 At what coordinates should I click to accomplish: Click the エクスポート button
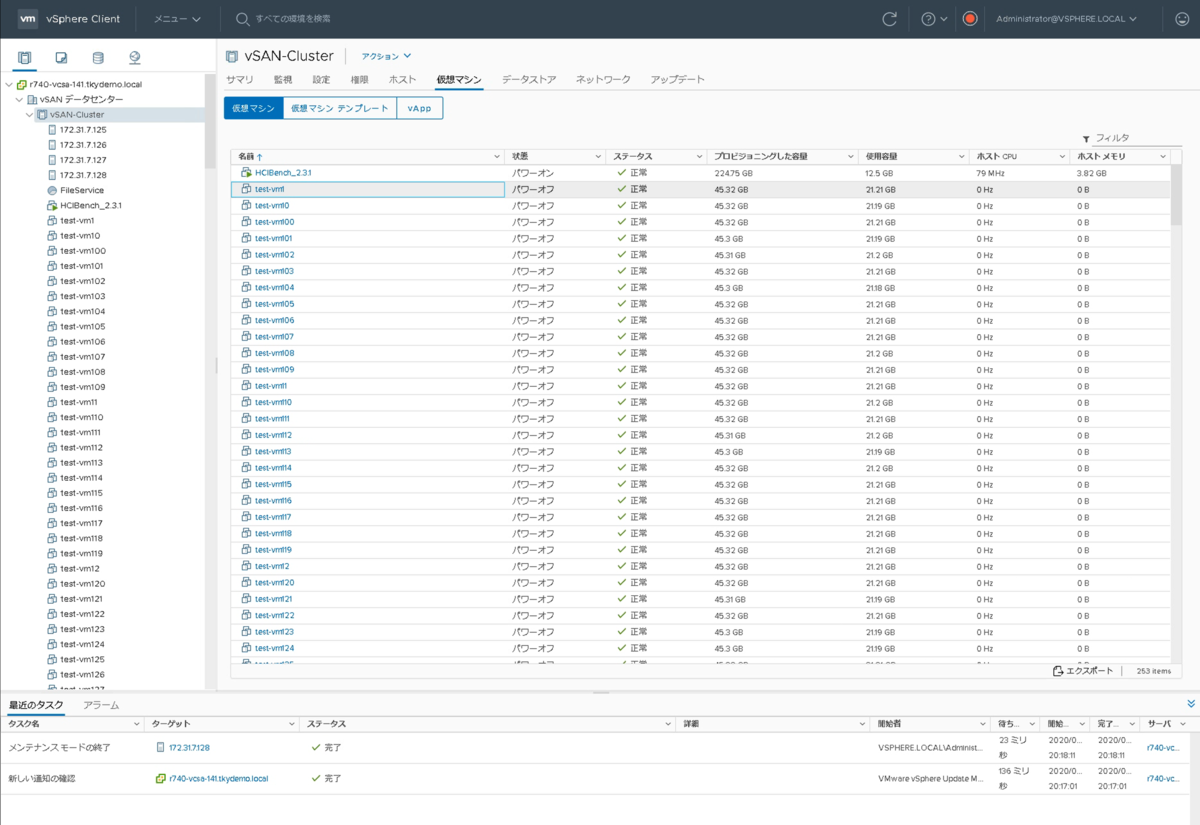(x=1083, y=671)
